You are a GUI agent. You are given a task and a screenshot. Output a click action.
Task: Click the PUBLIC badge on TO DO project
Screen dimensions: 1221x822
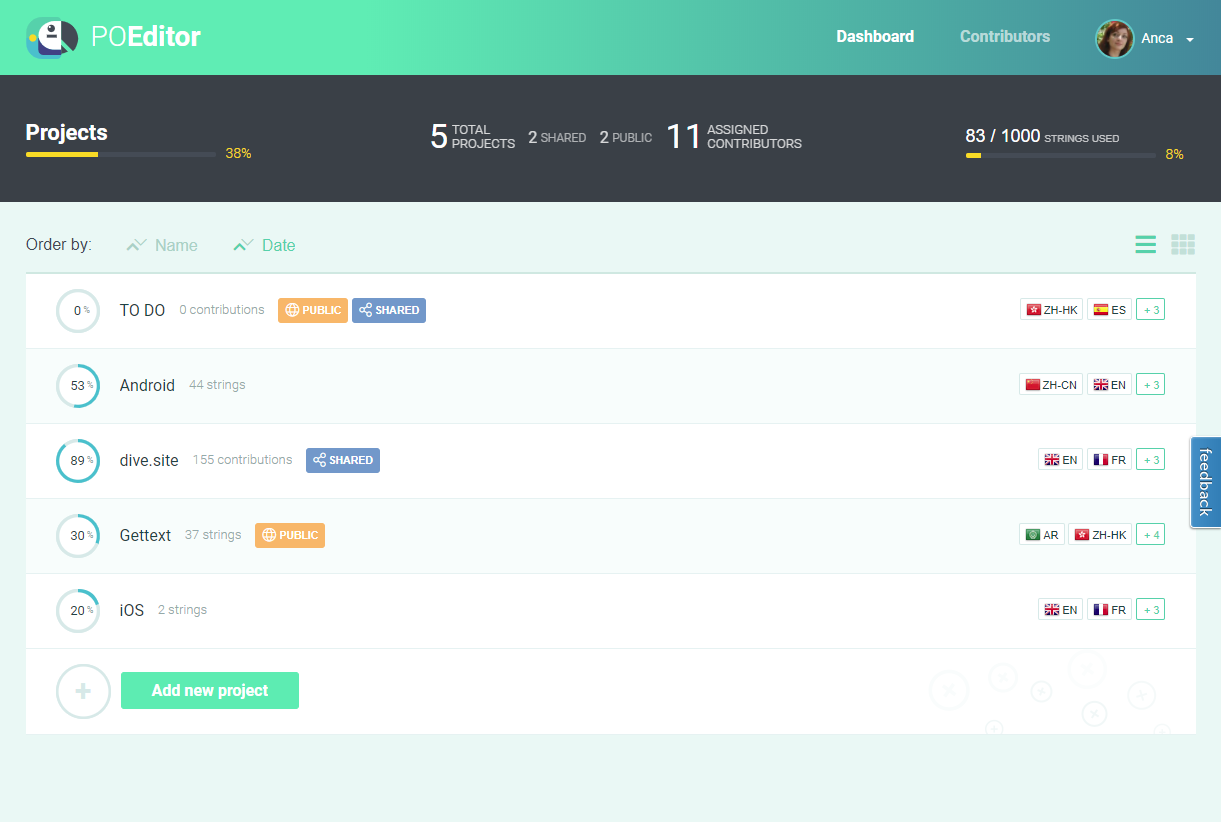[x=312, y=310]
